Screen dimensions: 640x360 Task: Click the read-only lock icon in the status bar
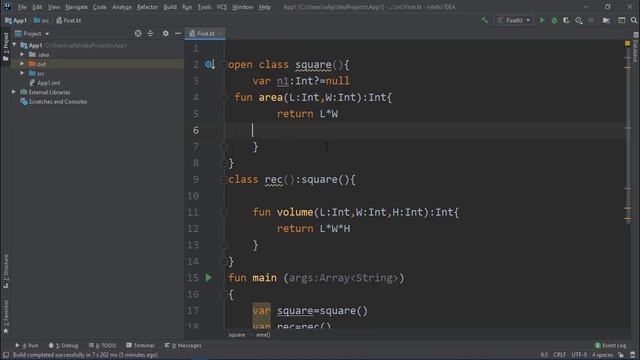[x=621, y=355]
